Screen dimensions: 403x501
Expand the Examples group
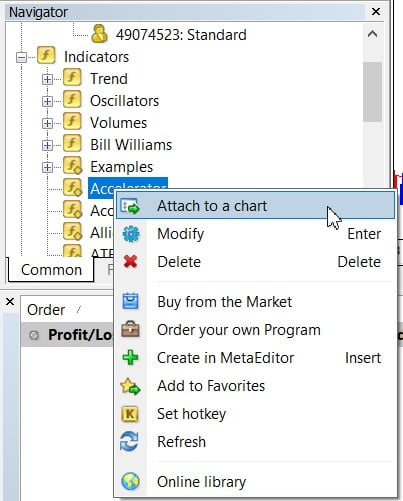click(47, 167)
